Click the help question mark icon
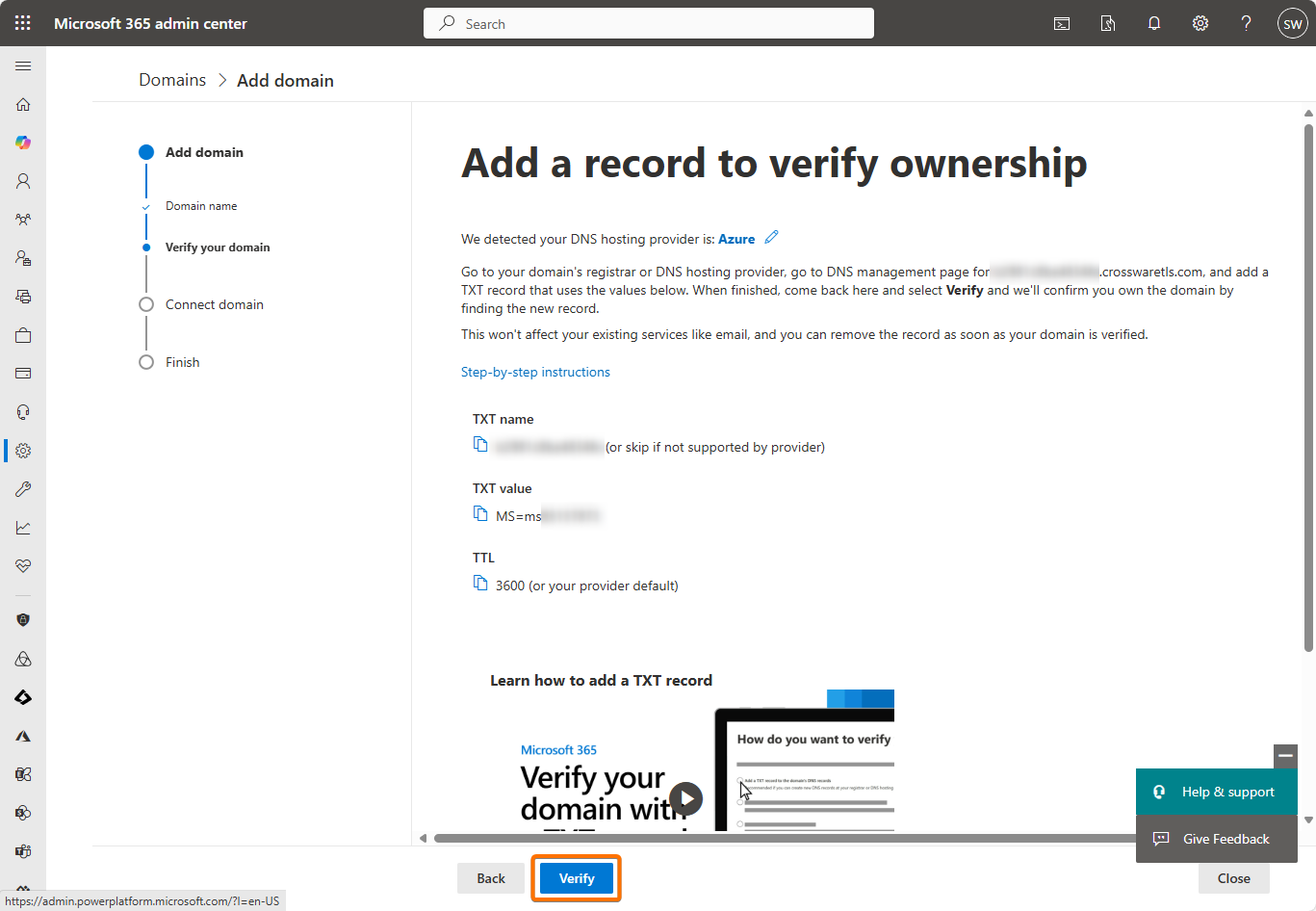Viewport: 1316px width, 911px height. coord(1246,23)
